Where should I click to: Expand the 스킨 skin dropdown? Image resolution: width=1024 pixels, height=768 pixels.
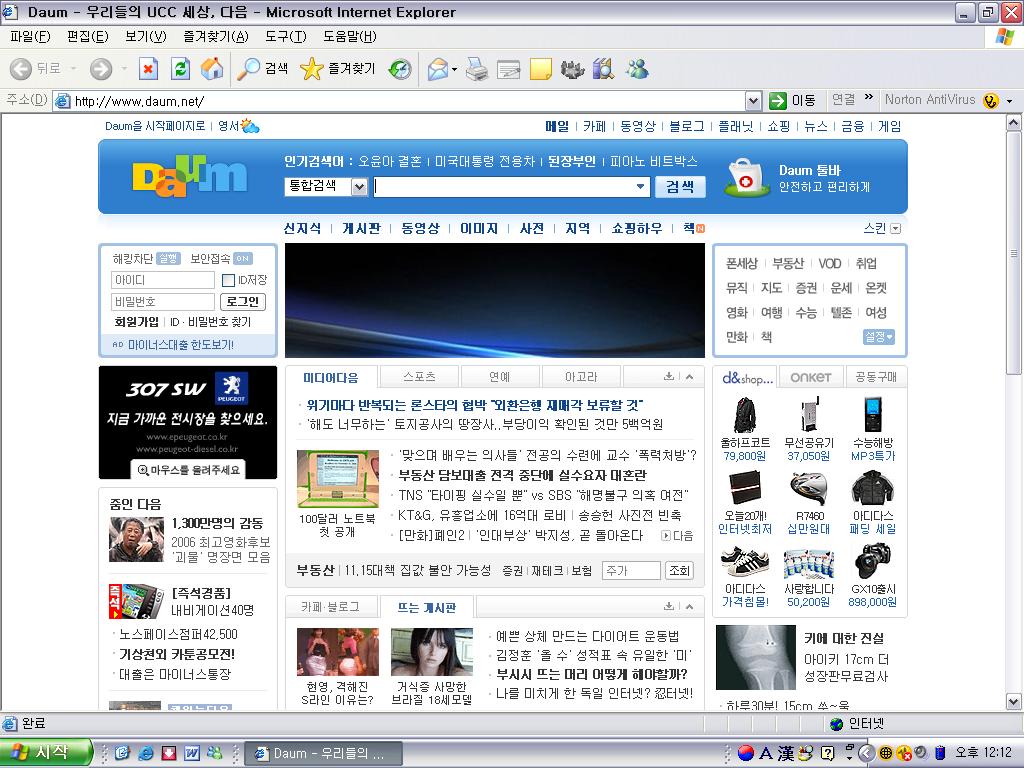click(x=895, y=229)
